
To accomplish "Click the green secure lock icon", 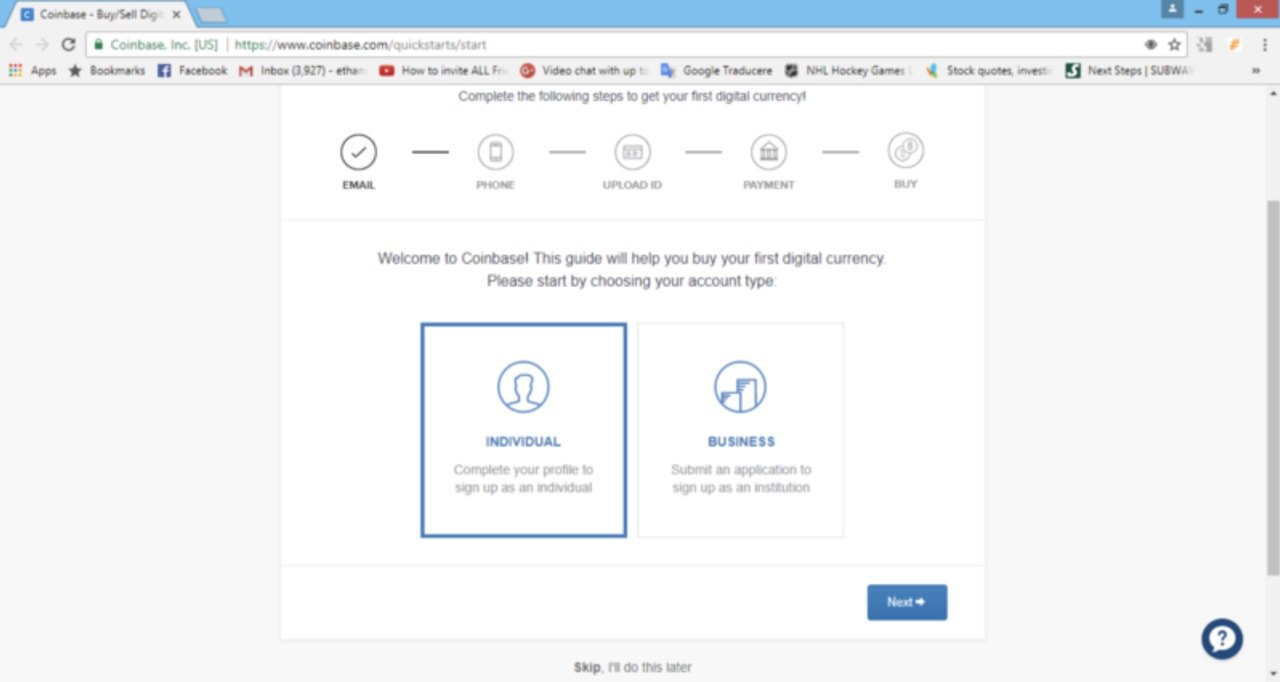I will coord(98,45).
